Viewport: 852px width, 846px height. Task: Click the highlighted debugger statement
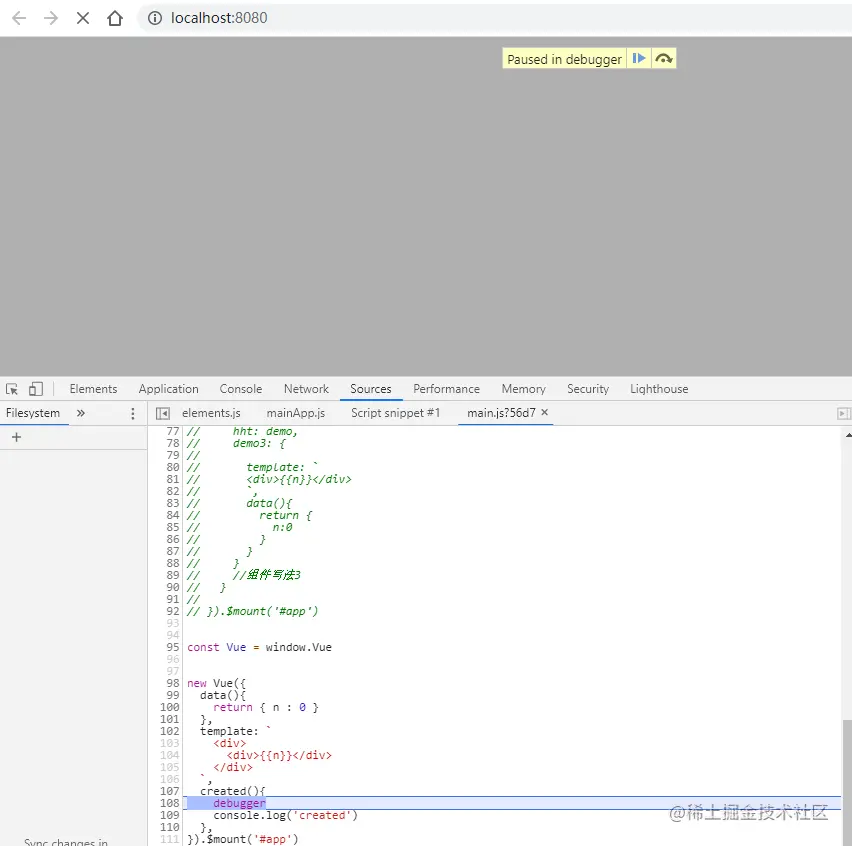(x=239, y=803)
